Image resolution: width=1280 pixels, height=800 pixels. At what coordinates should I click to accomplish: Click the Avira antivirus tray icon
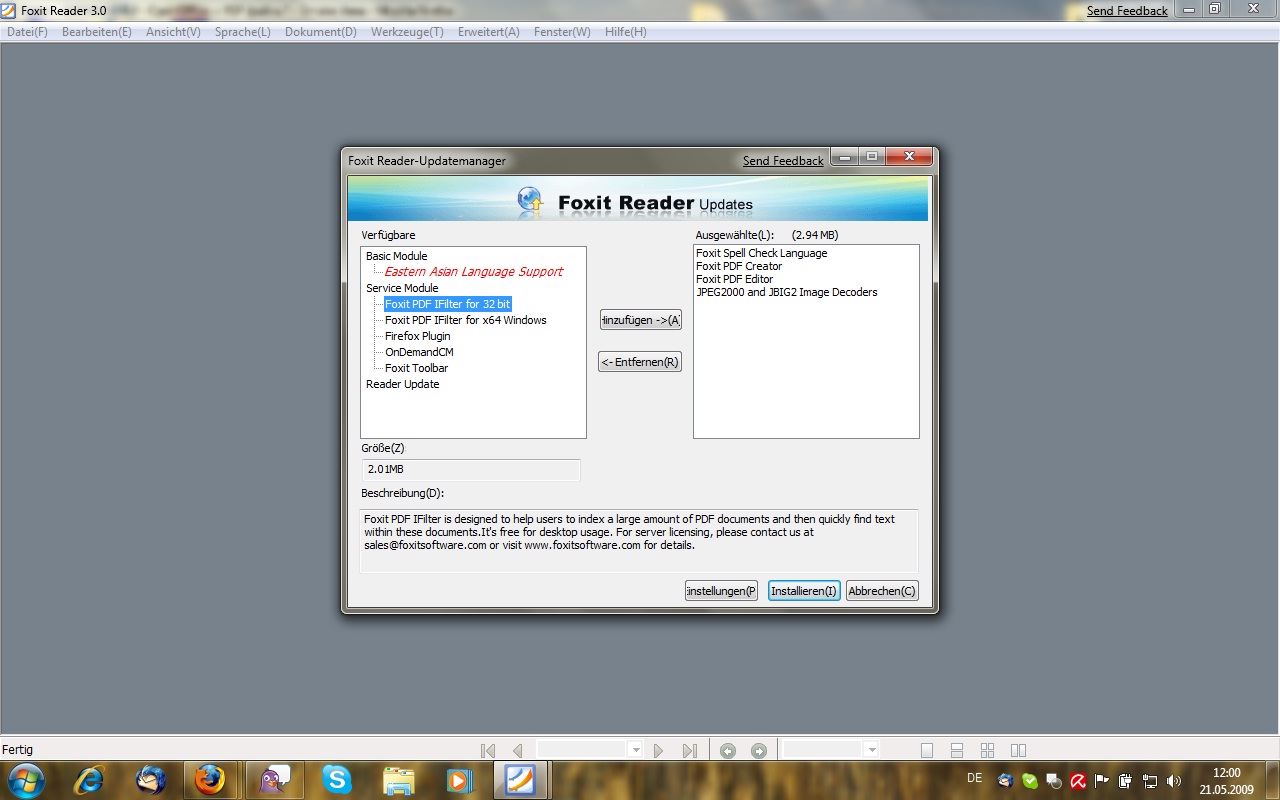click(1078, 780)
